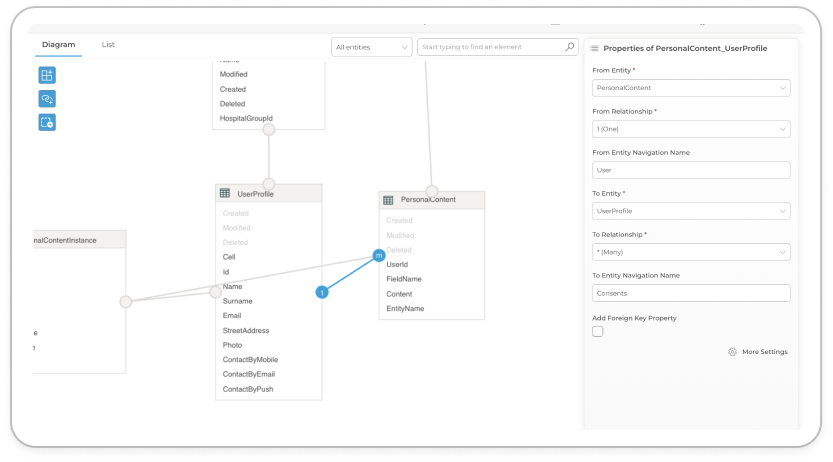The width and height of the screenshot is (833, 462).
Task: Expand the To Relationship dropdown
Action: [x=691, y=252]
